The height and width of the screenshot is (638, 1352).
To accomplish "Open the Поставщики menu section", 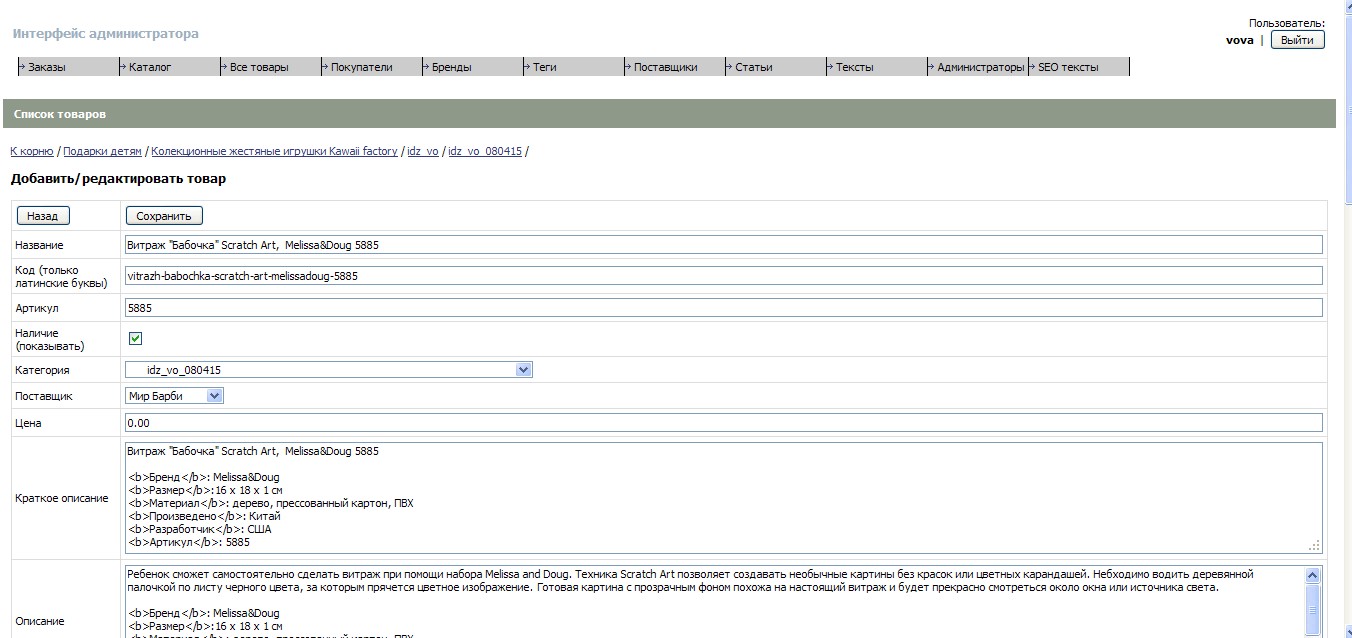I will [675, 67].
